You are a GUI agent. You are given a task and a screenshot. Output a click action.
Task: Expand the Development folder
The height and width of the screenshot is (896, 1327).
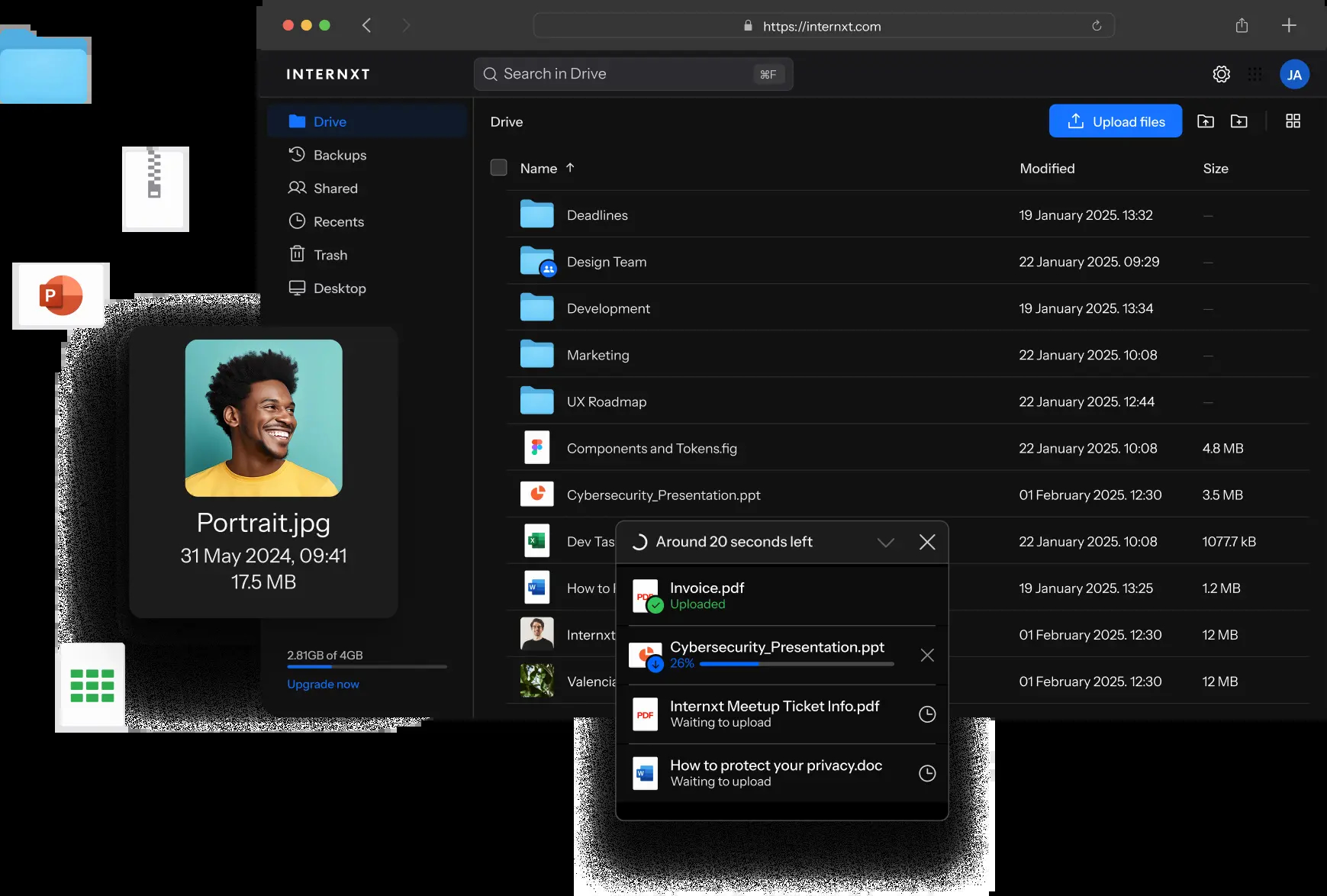(608, 308)
